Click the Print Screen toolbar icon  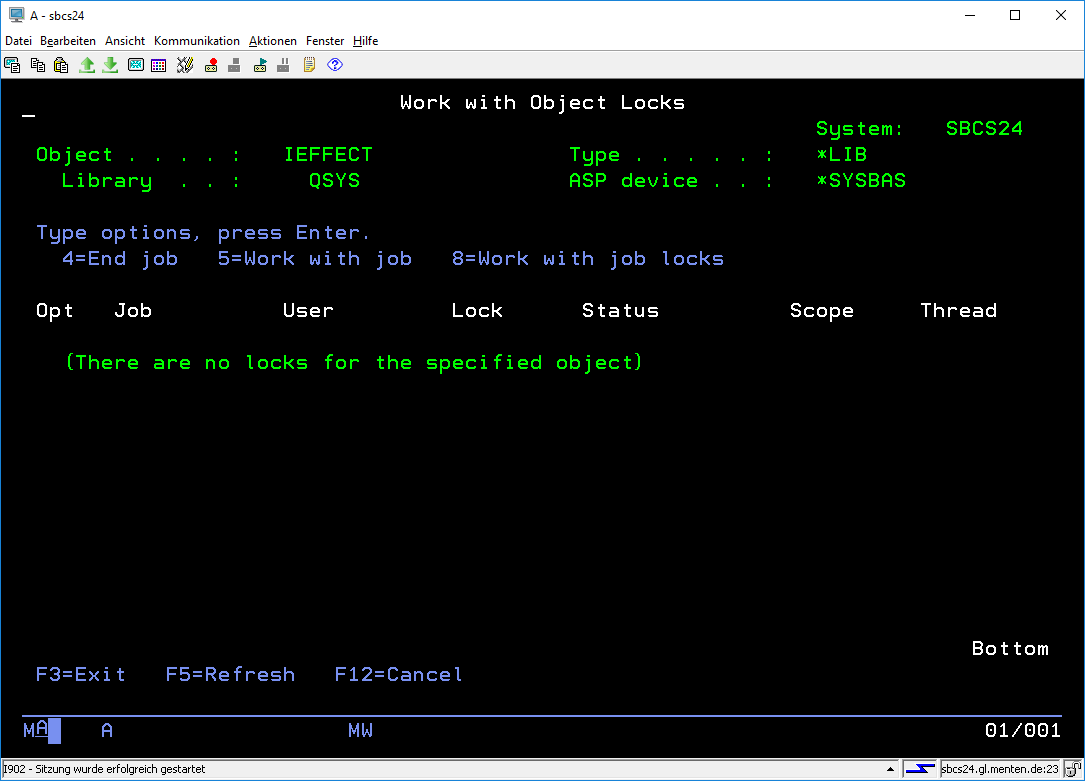coord(12,65)
